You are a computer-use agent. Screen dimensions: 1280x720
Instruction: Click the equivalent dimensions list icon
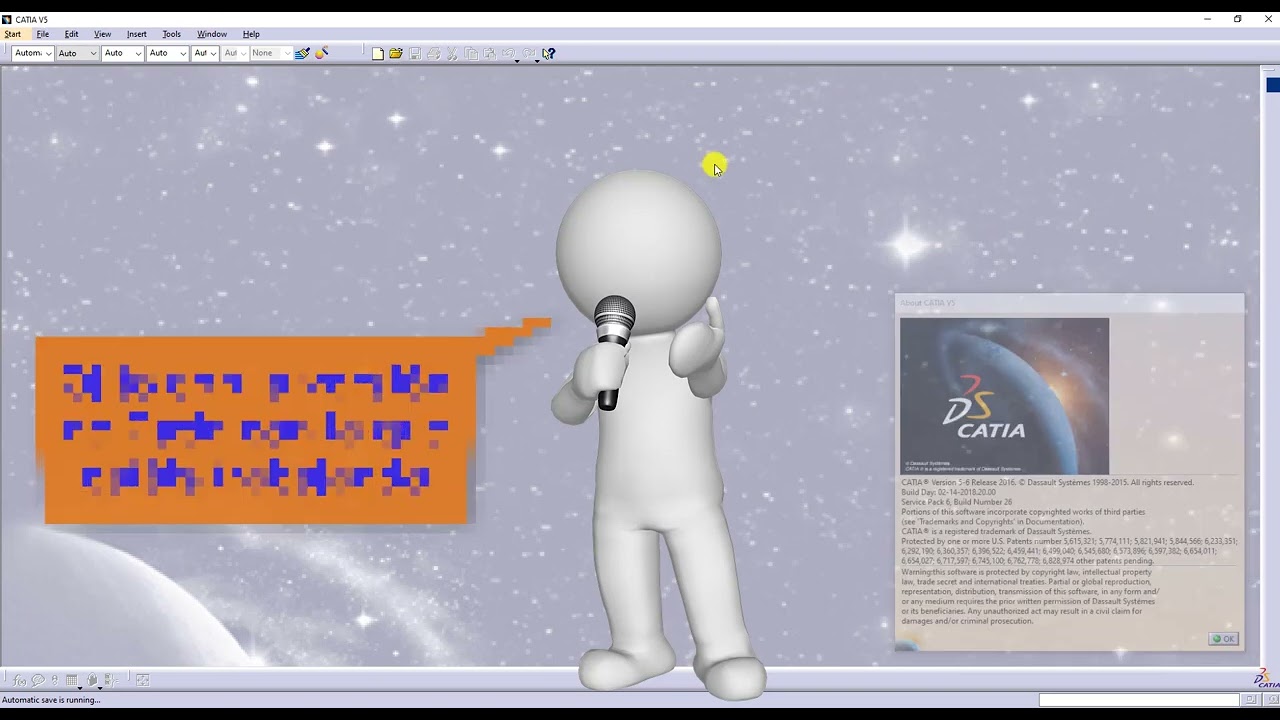pyautogui.click(x=111, y=680)
